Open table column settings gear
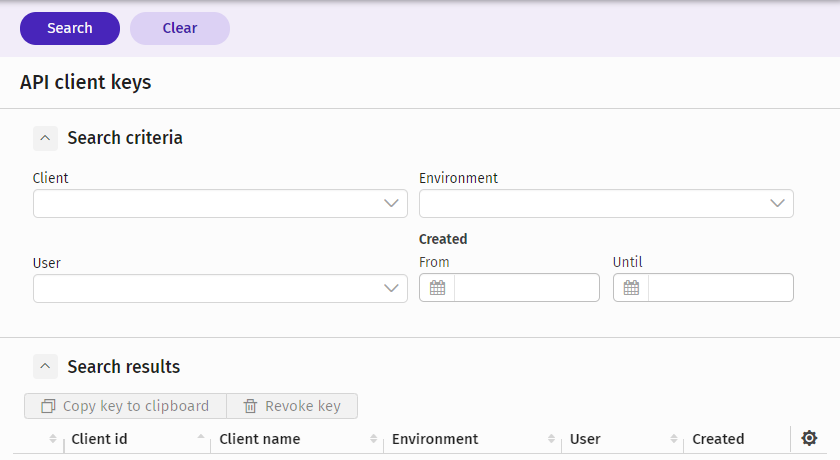Image resolution: width=840 pixels, height=460 pixels. point(809,439)
